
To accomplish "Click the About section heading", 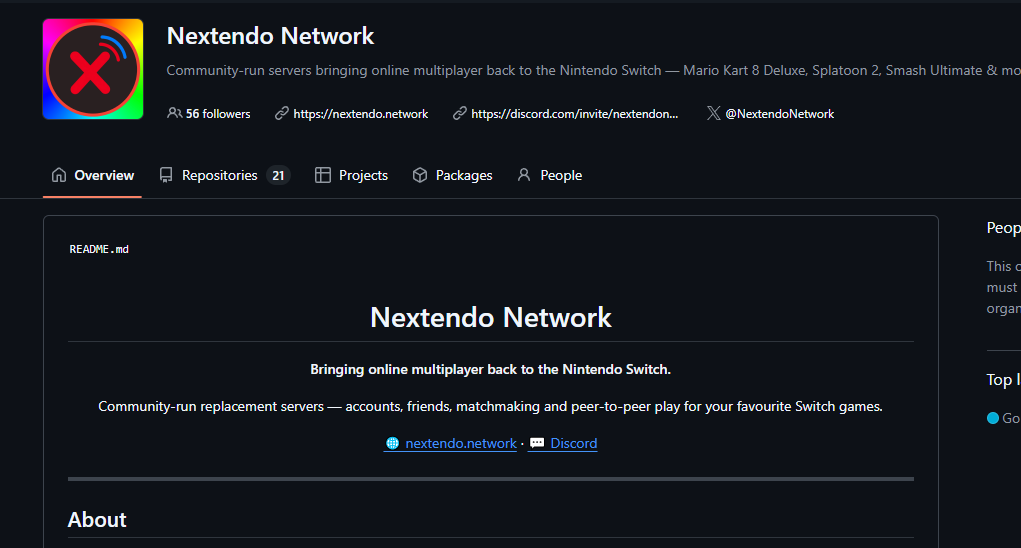I will (x=97, y=519).
